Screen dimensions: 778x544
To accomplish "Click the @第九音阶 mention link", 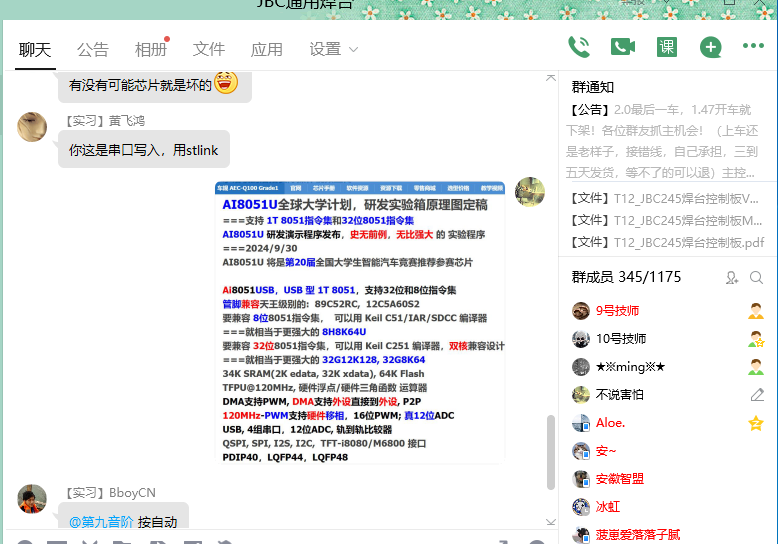I will click(101, 522).
